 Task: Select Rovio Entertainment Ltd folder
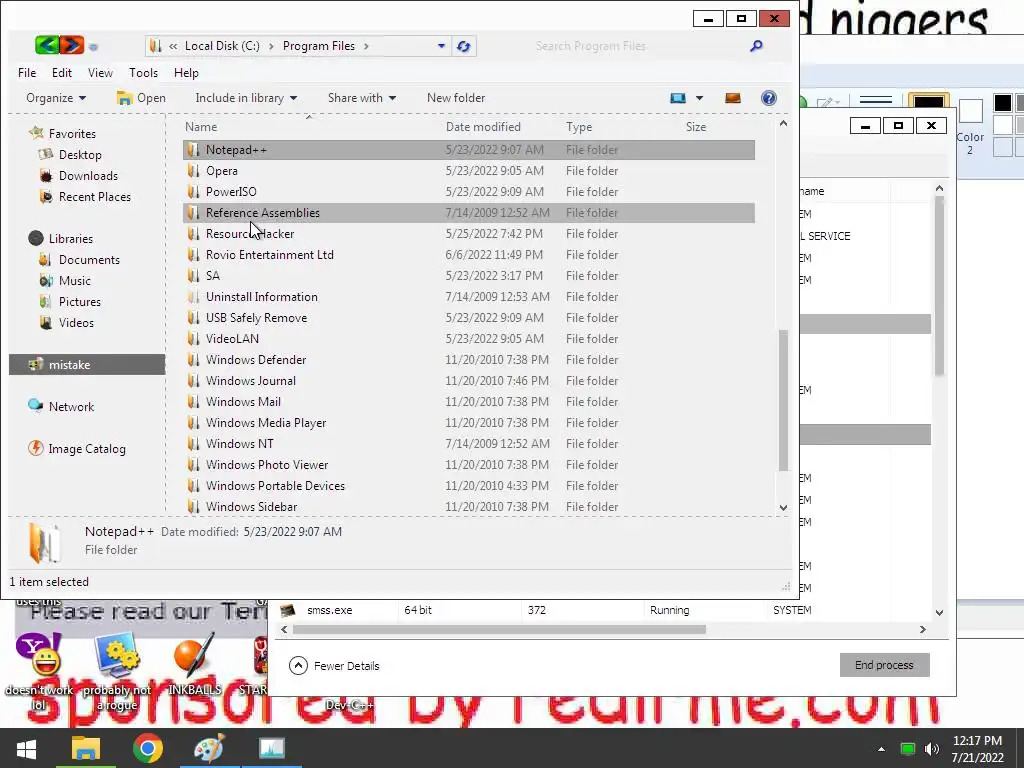[468, 255]
